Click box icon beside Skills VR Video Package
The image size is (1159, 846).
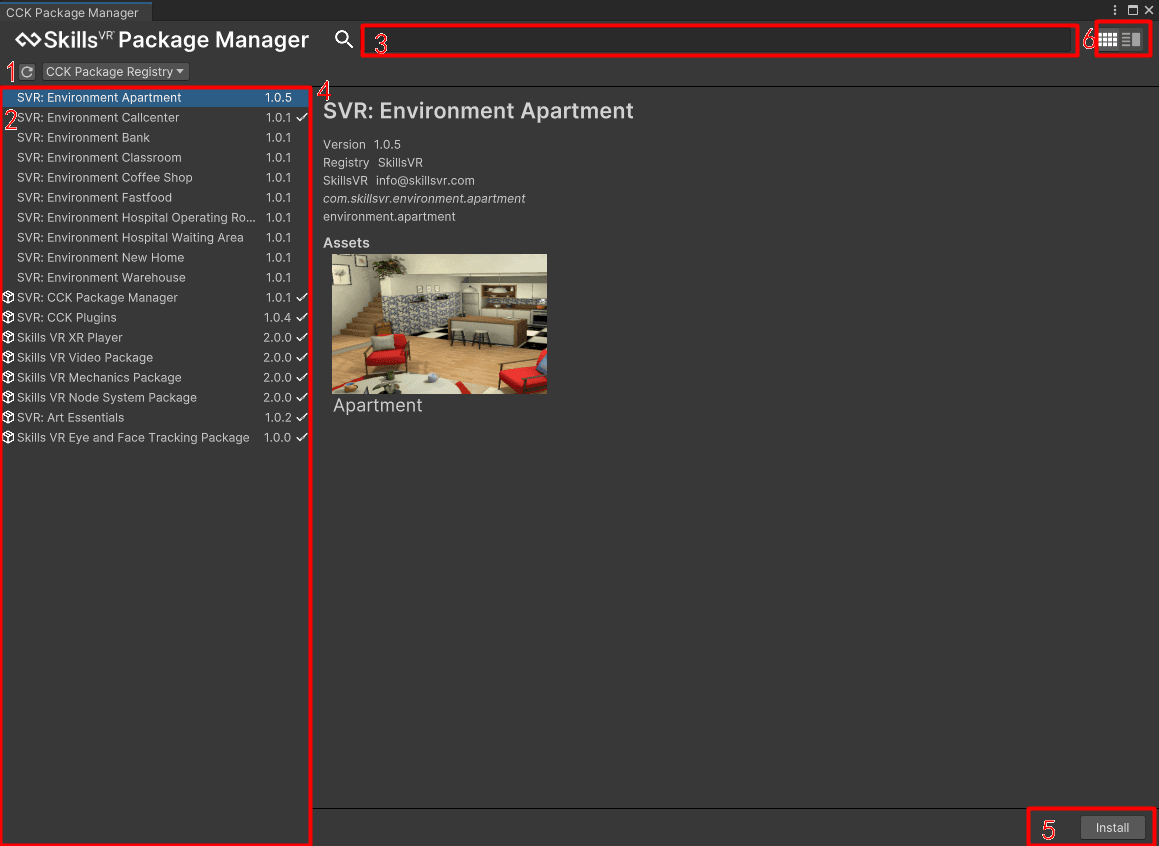[x=9, y=357]
